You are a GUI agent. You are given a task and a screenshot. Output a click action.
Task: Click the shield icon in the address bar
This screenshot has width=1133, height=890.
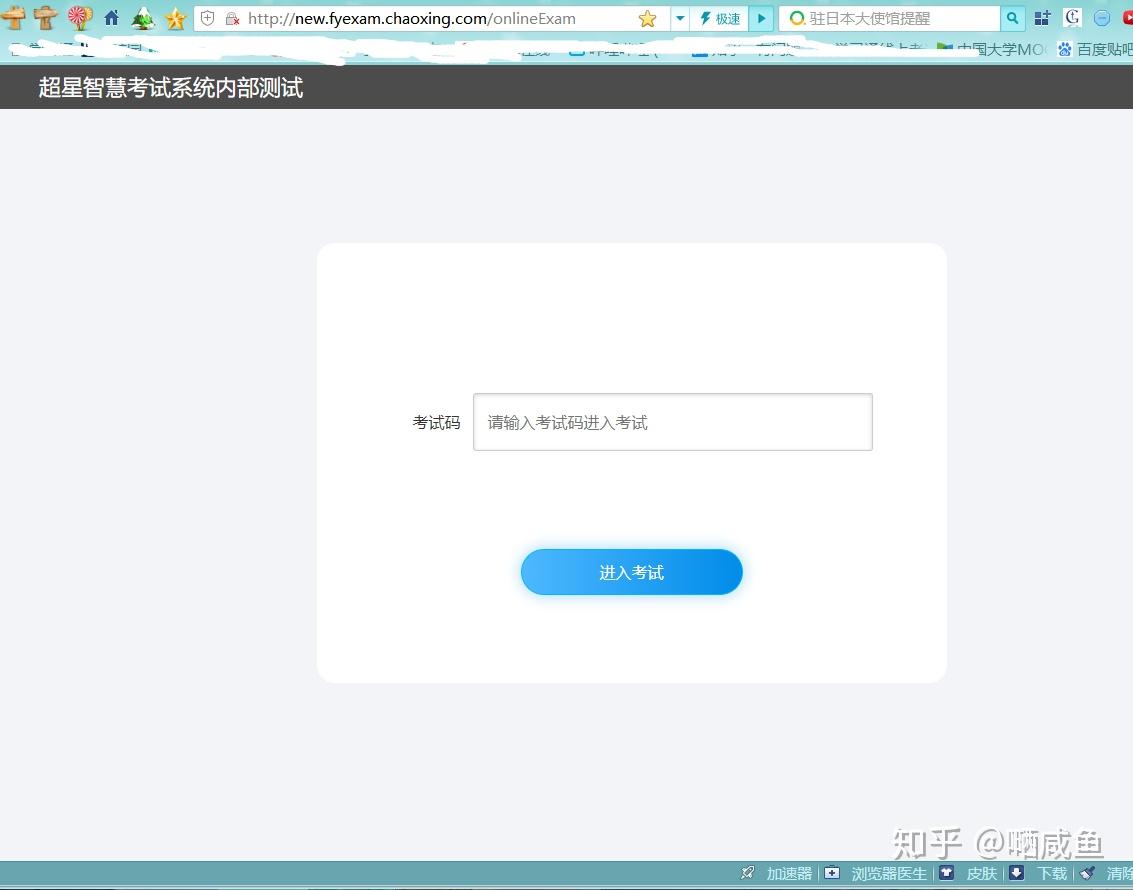click(x=208, y=18)
